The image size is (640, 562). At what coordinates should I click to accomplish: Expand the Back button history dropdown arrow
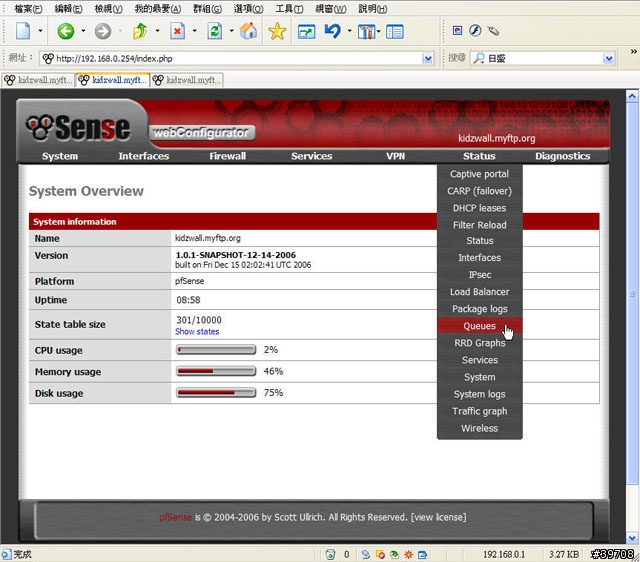click(x=83, y=31)
